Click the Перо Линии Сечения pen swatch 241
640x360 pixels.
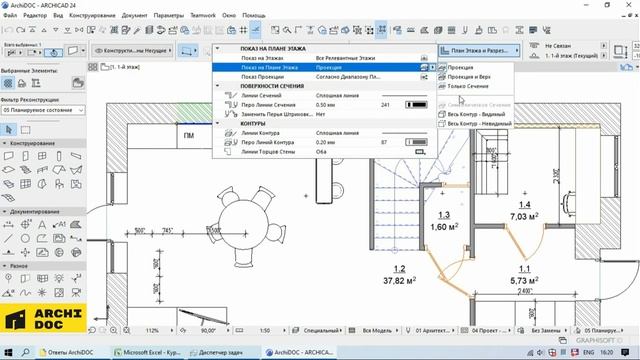click(416, 105)
